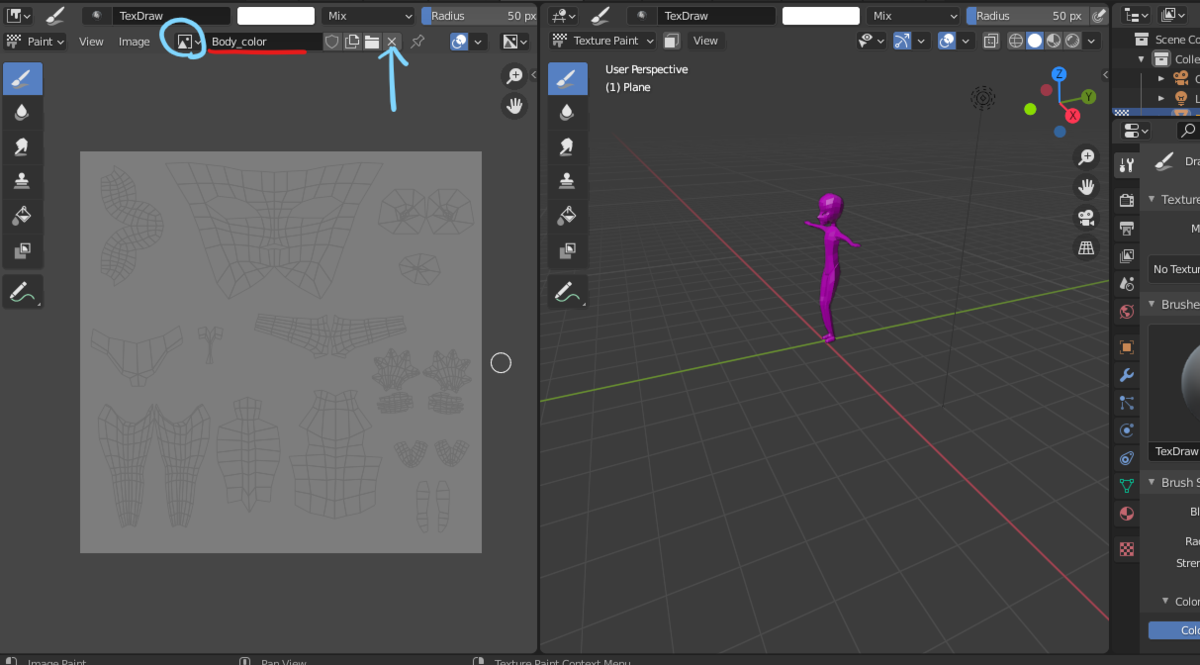Open View menu in image editor
Screen dimensions: 1200x665
(x=91, y=41)
